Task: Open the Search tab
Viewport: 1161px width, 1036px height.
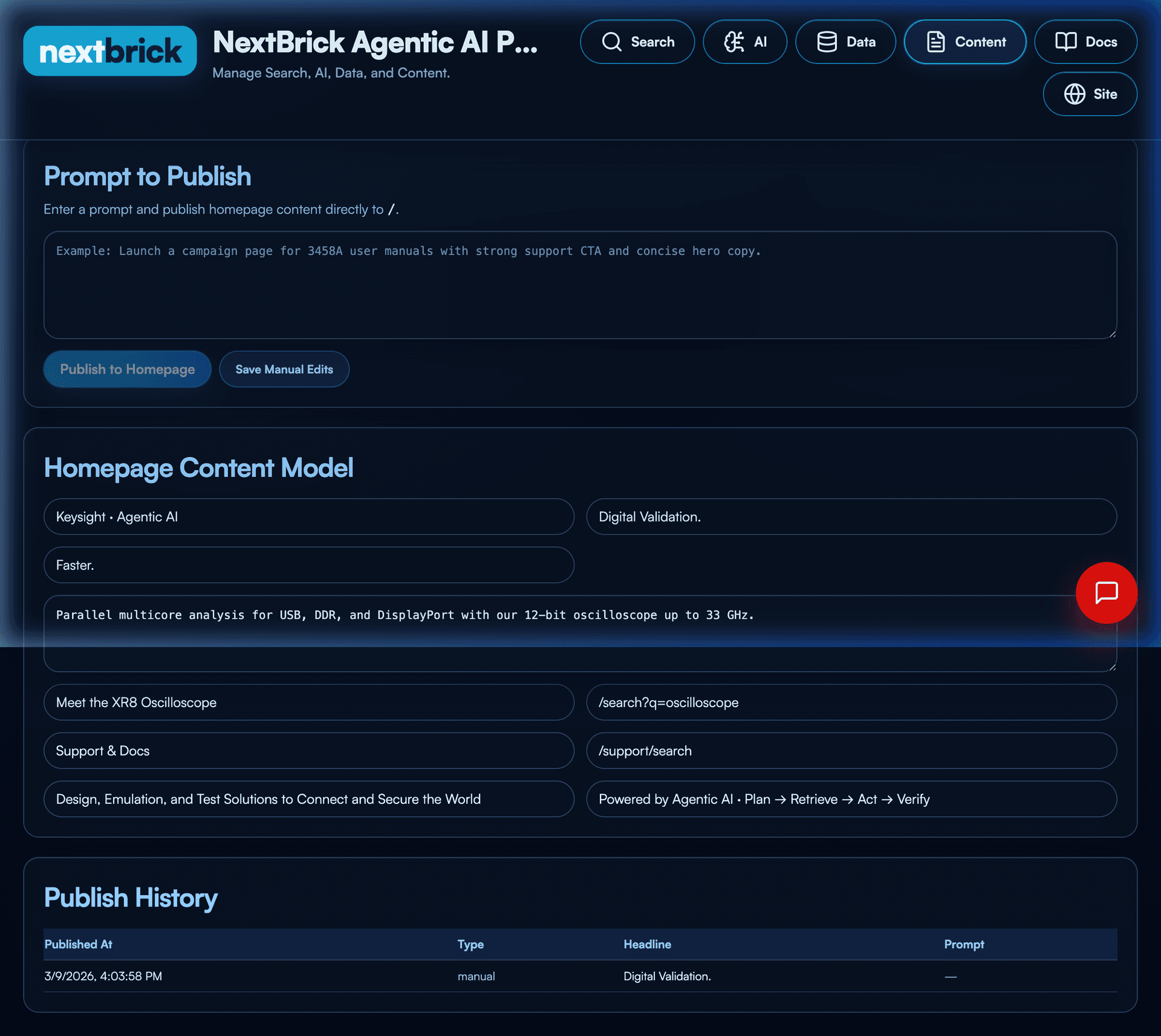Action: coord(637,42)
